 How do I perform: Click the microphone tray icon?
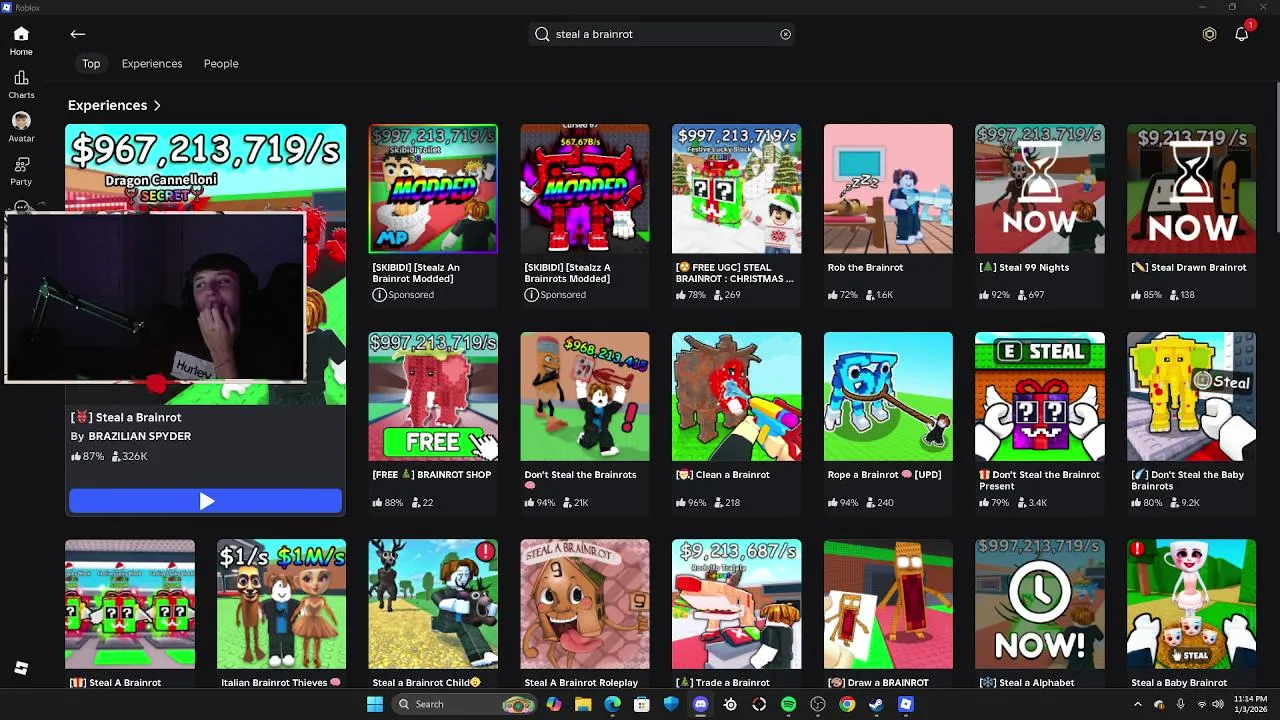1180,704
